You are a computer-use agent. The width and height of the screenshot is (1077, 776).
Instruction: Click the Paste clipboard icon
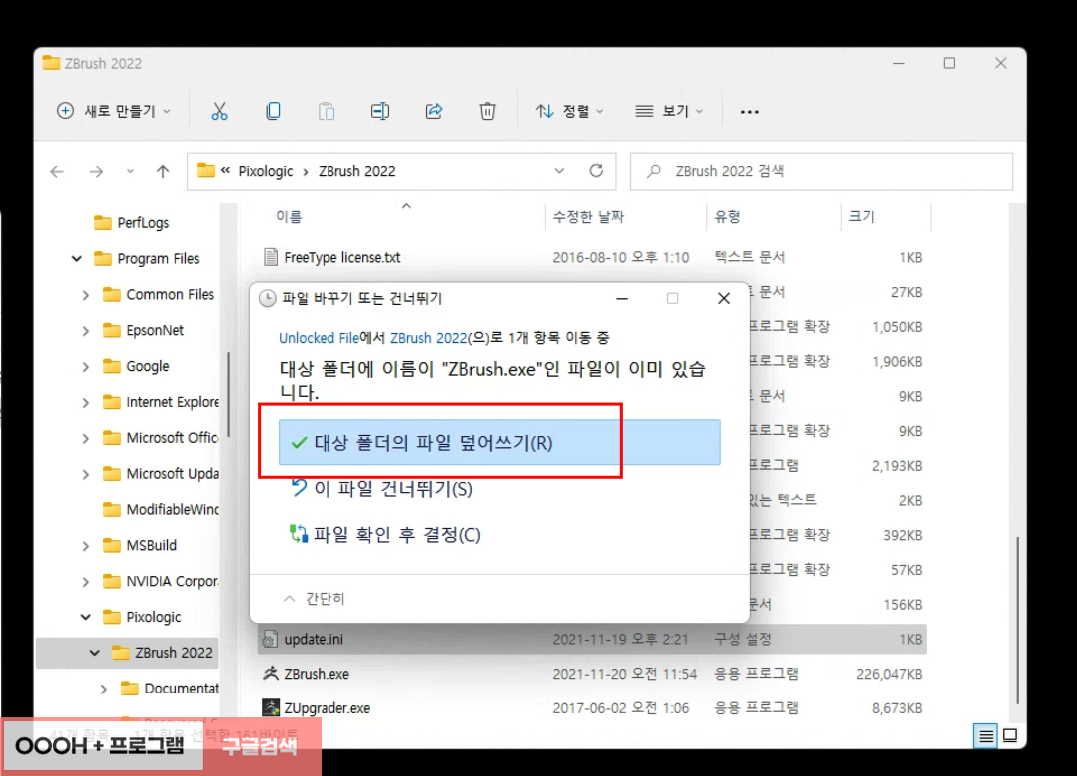[x=326, y=111]
